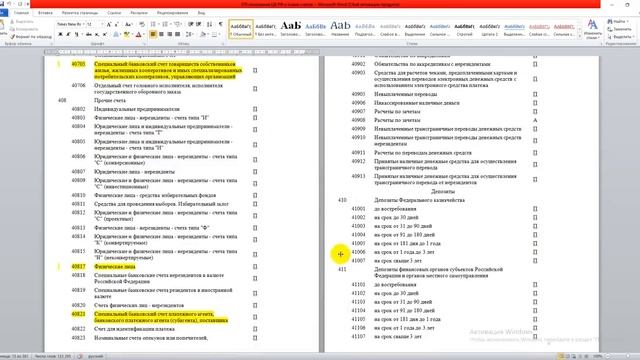
Task: Show paragraph marks with the pilcrow icon
Action: [x=221, y=24]
